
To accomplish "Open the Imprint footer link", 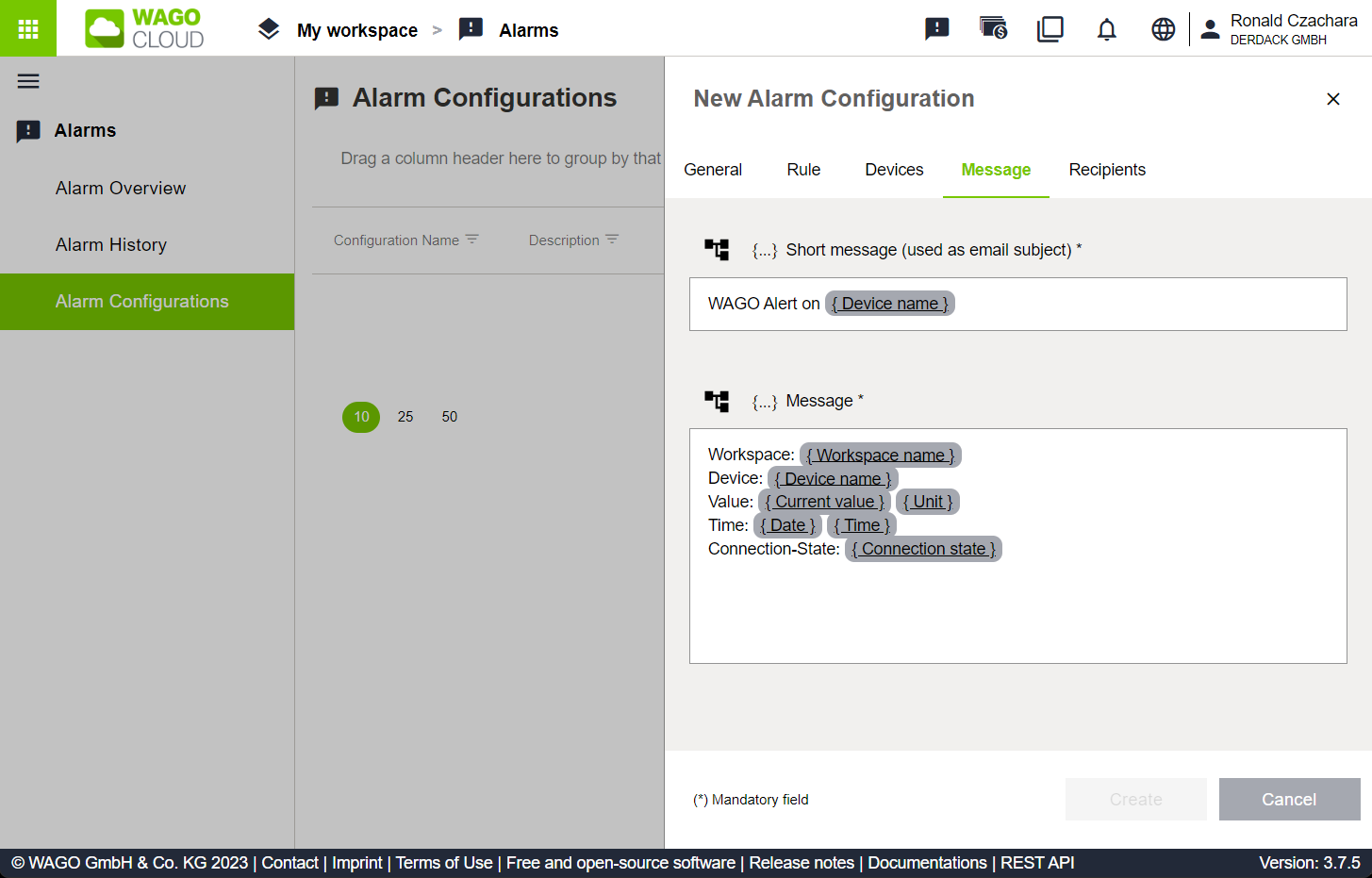I will click(x=357, y=863).
